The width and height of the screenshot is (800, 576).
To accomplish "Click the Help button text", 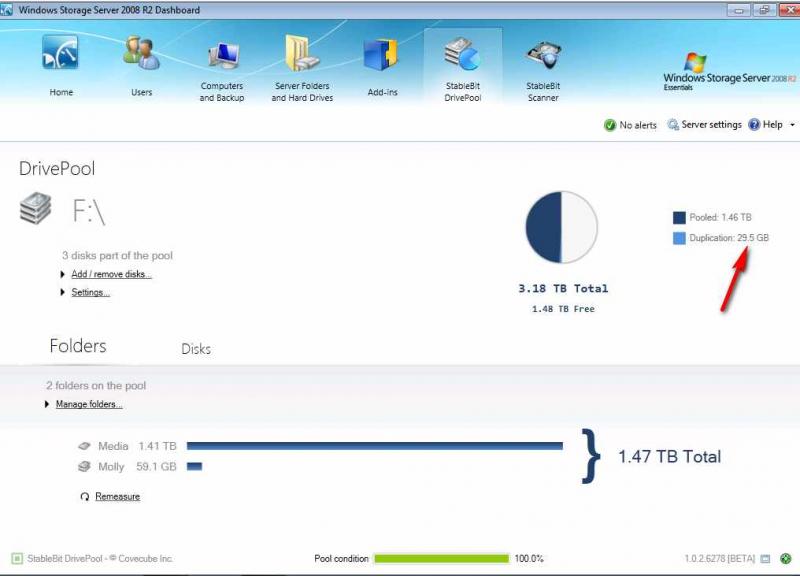I will point(772,124).
